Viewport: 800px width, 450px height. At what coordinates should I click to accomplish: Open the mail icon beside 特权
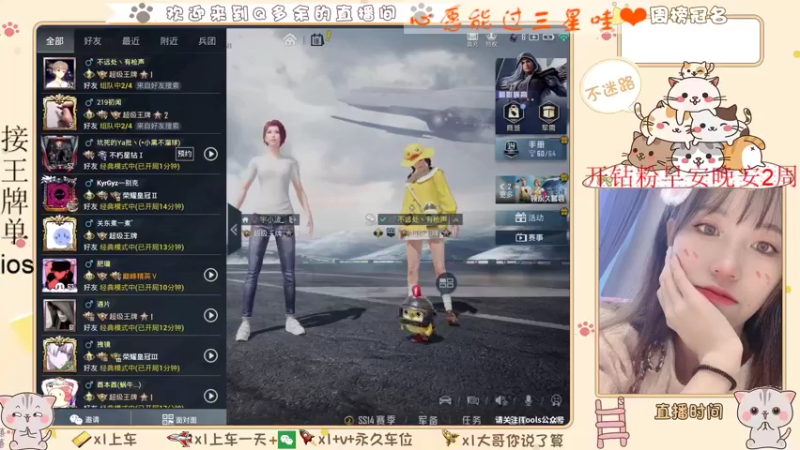pyautogui.click(x=472, y=39)
